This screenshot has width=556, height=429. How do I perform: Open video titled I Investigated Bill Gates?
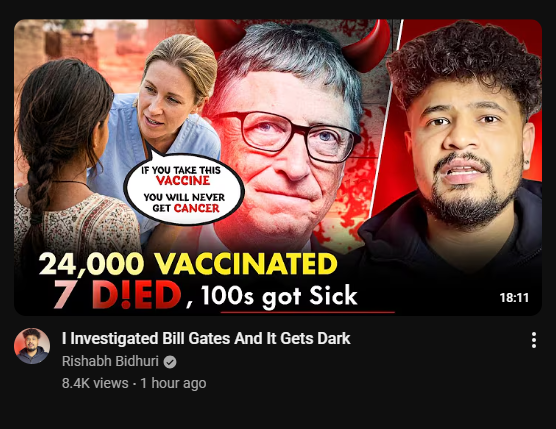click(206, 338)
